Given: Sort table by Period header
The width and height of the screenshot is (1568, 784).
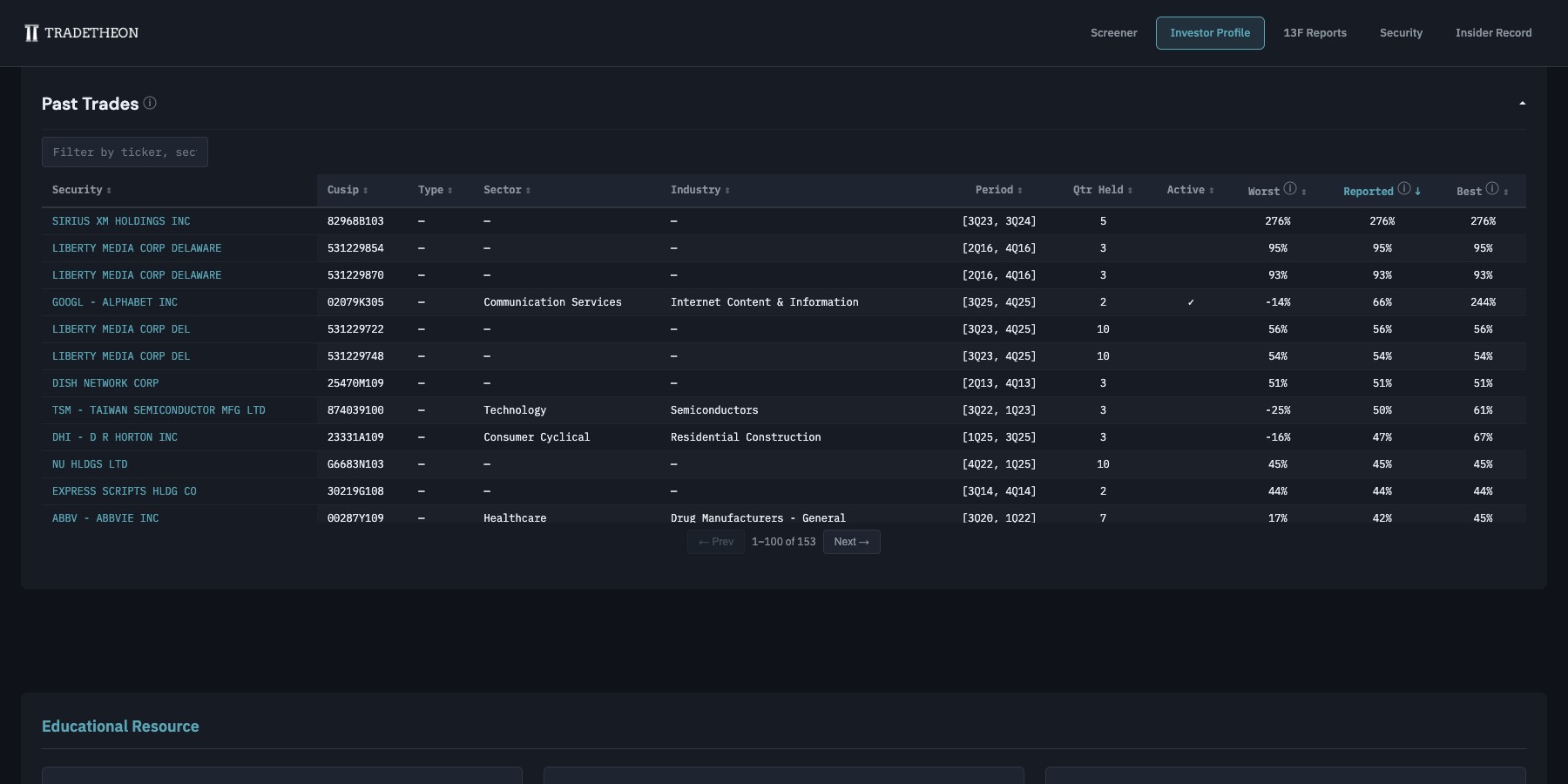Looking at the screenshot, I should tap(998, 190).
